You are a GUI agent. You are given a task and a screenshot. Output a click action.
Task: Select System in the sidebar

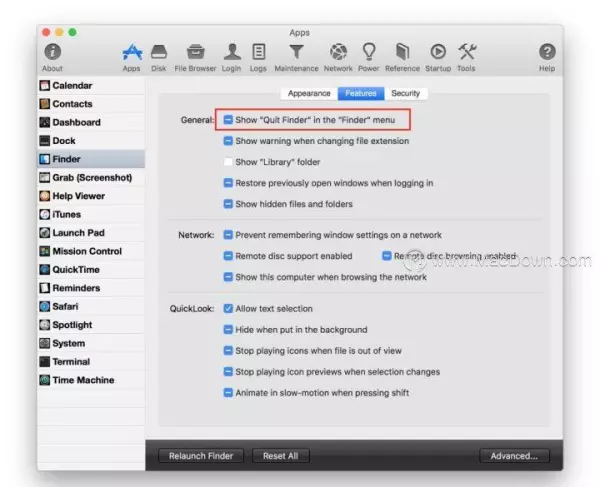point(91,343)
